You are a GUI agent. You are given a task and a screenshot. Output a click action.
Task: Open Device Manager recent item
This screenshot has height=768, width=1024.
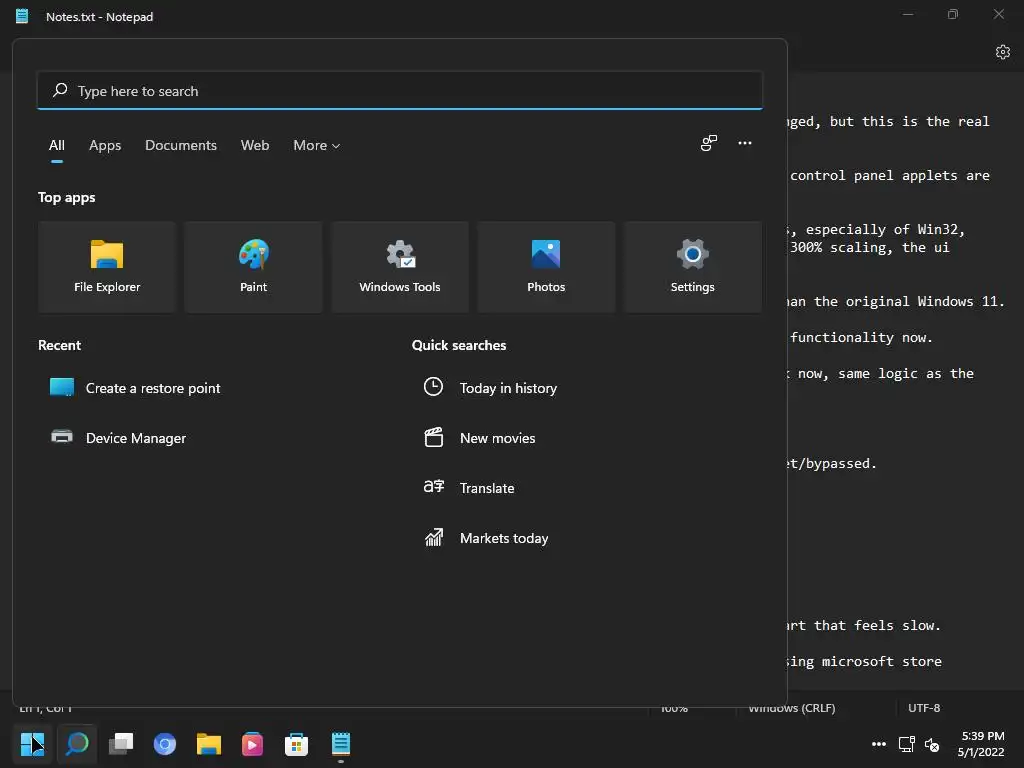119,438
